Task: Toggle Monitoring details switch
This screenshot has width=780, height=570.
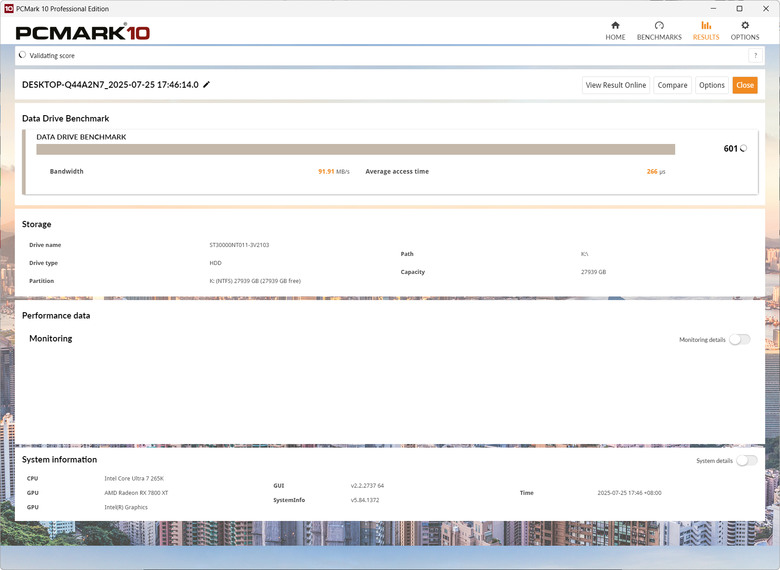Action: coord(740,340)
